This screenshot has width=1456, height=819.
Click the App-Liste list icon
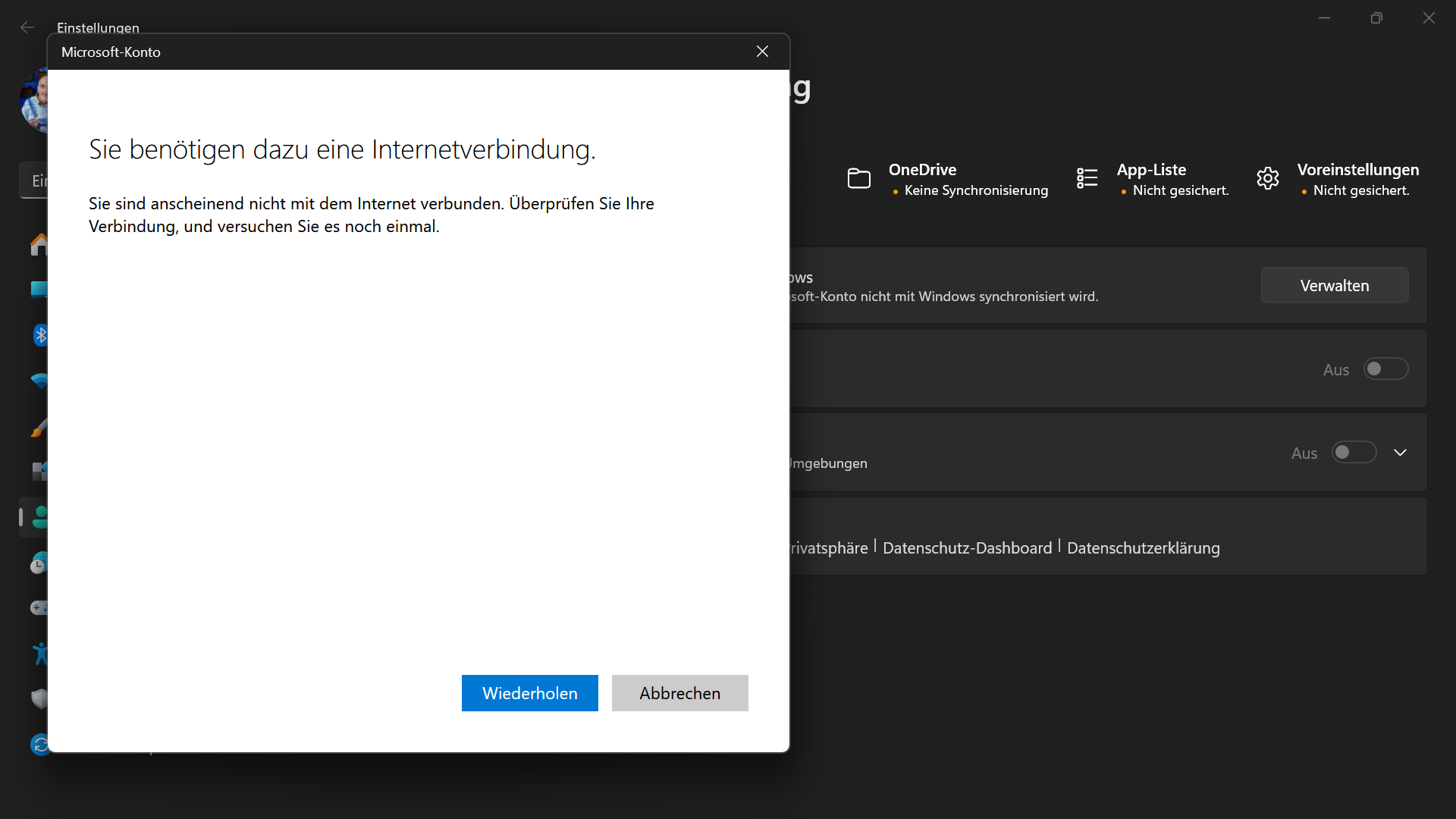(1086, 178)
